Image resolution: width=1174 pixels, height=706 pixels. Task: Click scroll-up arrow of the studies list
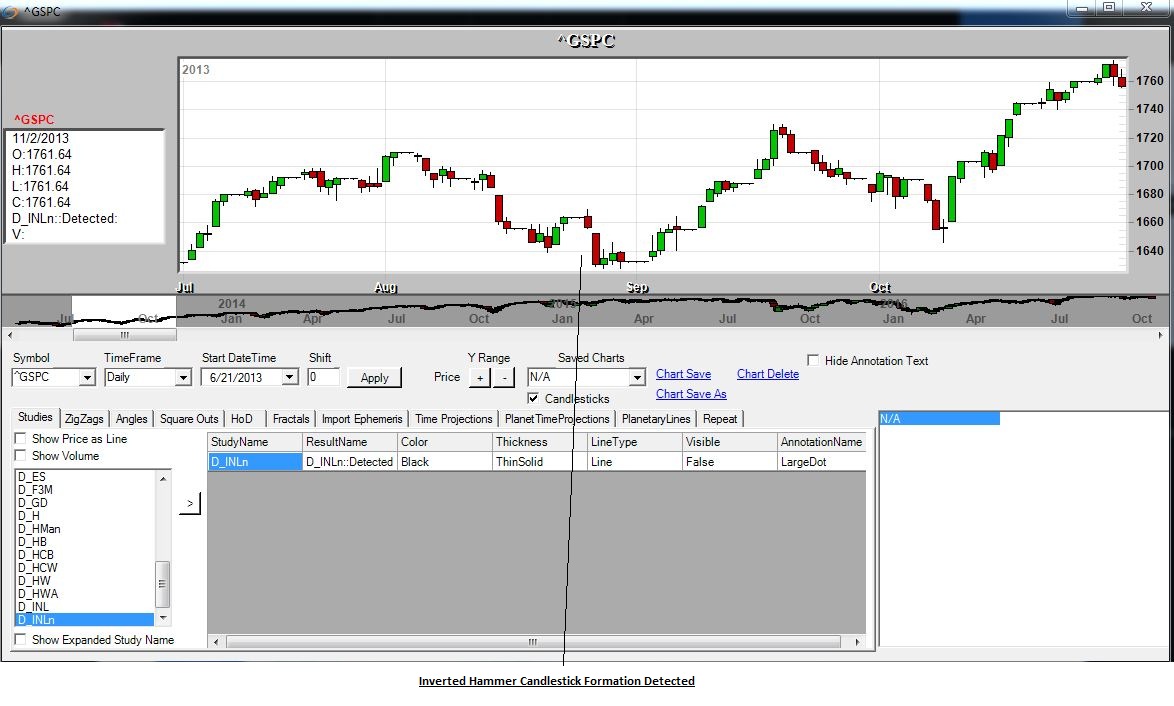[x=163, y=477]
